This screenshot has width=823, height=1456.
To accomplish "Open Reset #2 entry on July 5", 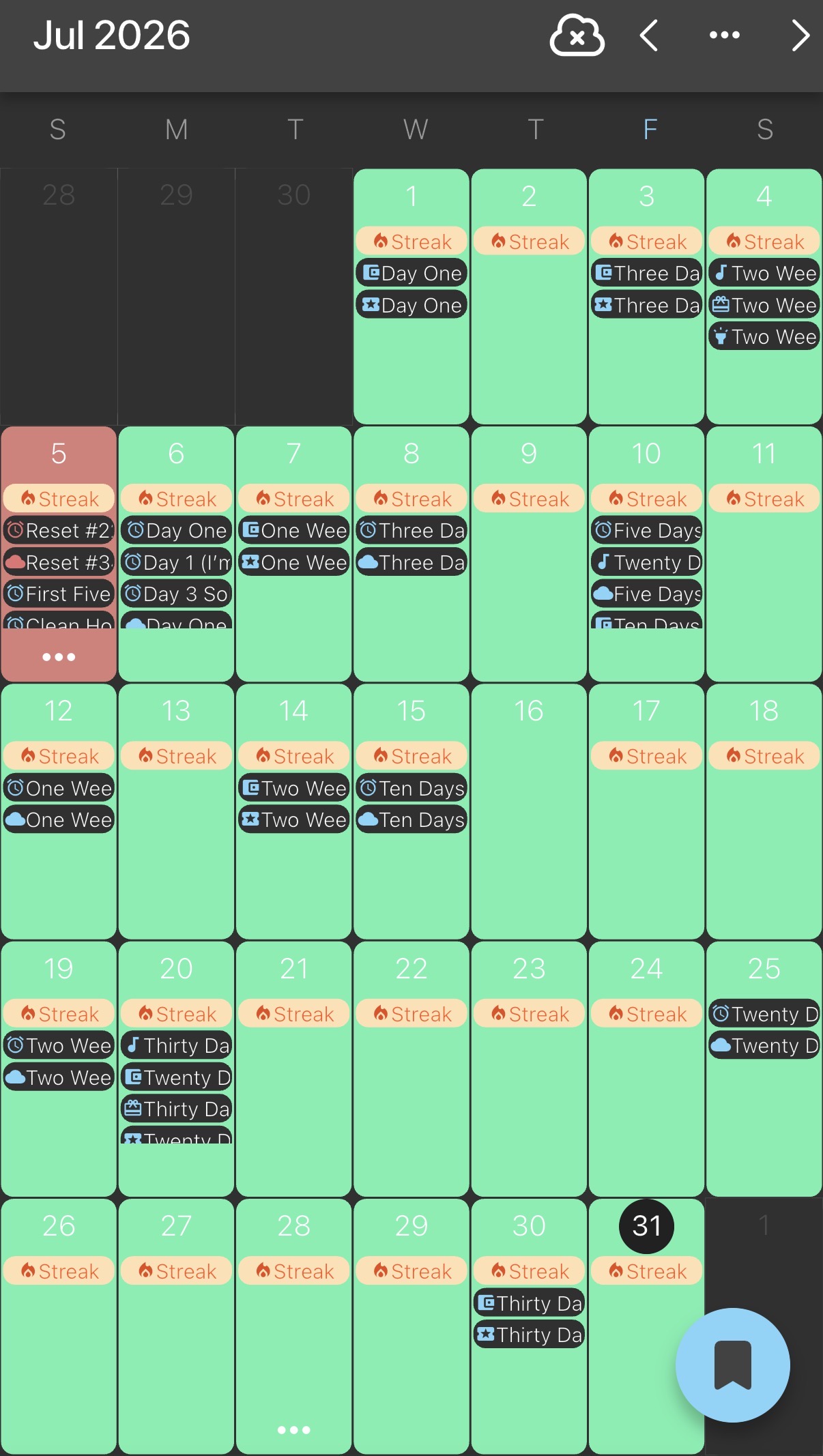I will (x=59, y=530).
